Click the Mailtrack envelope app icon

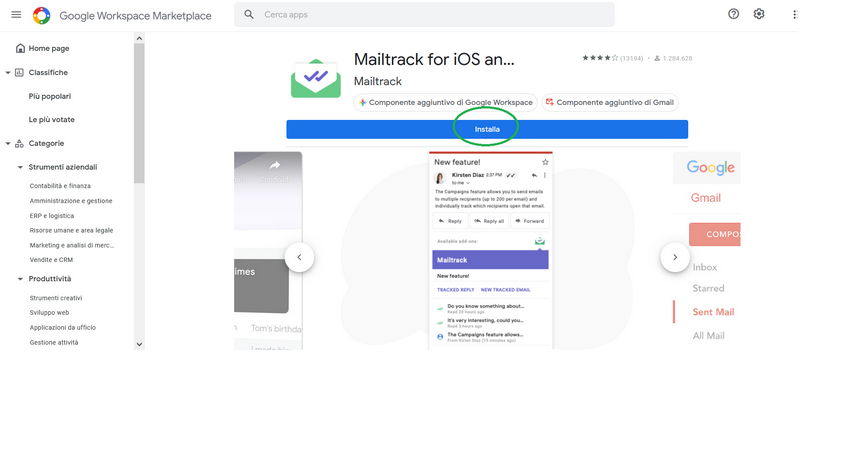point(316,79)
